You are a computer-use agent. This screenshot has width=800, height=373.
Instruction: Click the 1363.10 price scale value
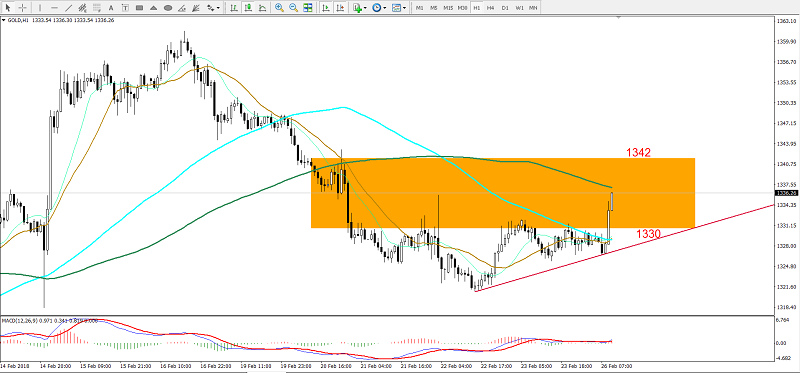point(786,21)
